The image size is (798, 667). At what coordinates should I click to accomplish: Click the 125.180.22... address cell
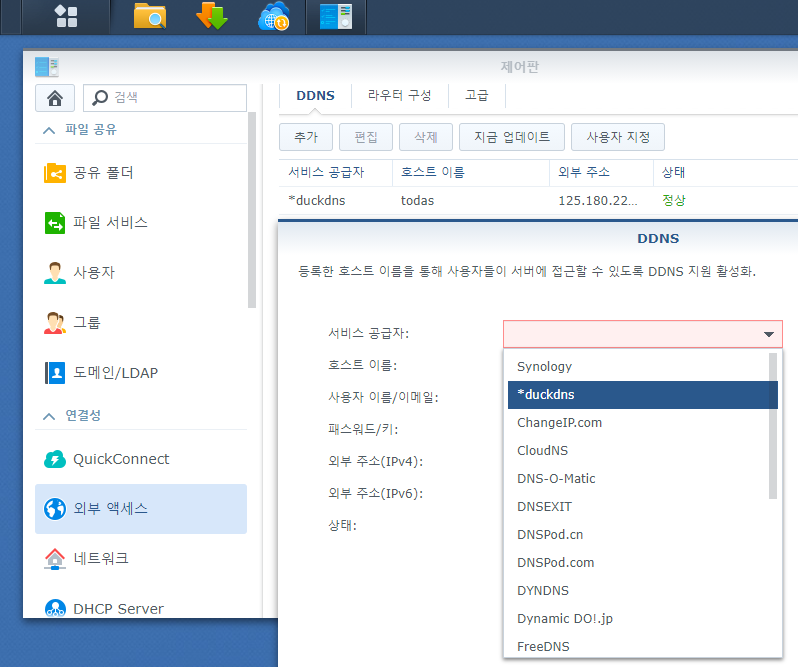tap(597, 200)
